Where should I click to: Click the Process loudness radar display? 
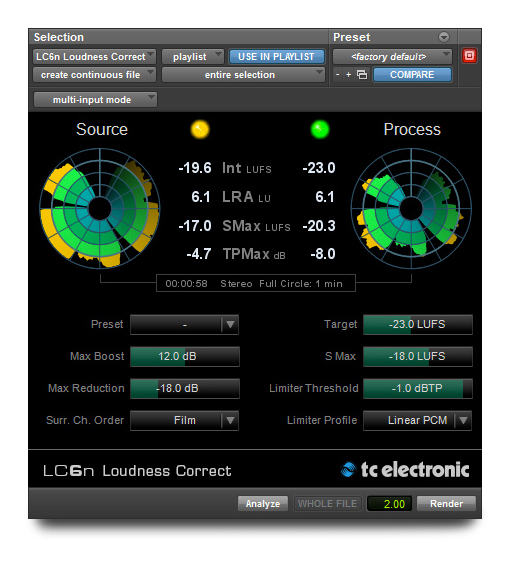point(411,209)
